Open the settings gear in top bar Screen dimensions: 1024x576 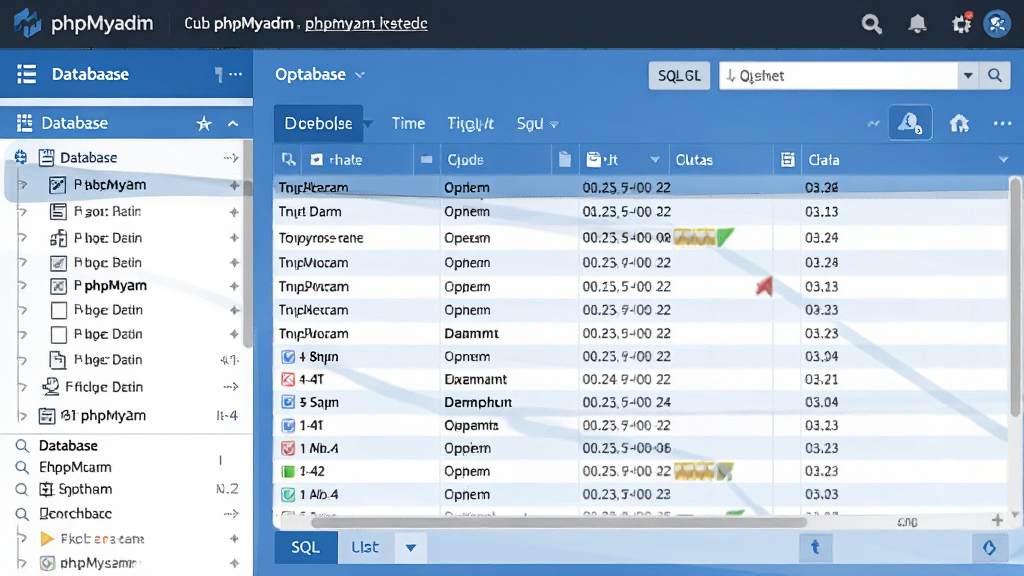pyautogui.click(x=961, y=24)
